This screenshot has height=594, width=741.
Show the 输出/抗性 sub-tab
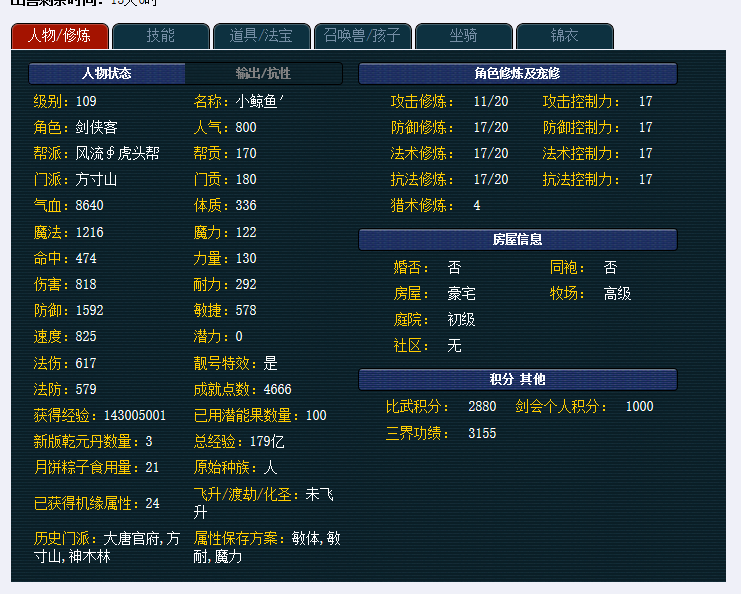click(263, 74)
